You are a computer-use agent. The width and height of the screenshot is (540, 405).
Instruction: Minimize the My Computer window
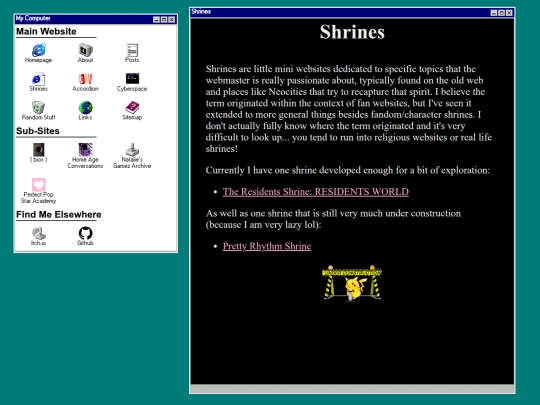point(156,20)
